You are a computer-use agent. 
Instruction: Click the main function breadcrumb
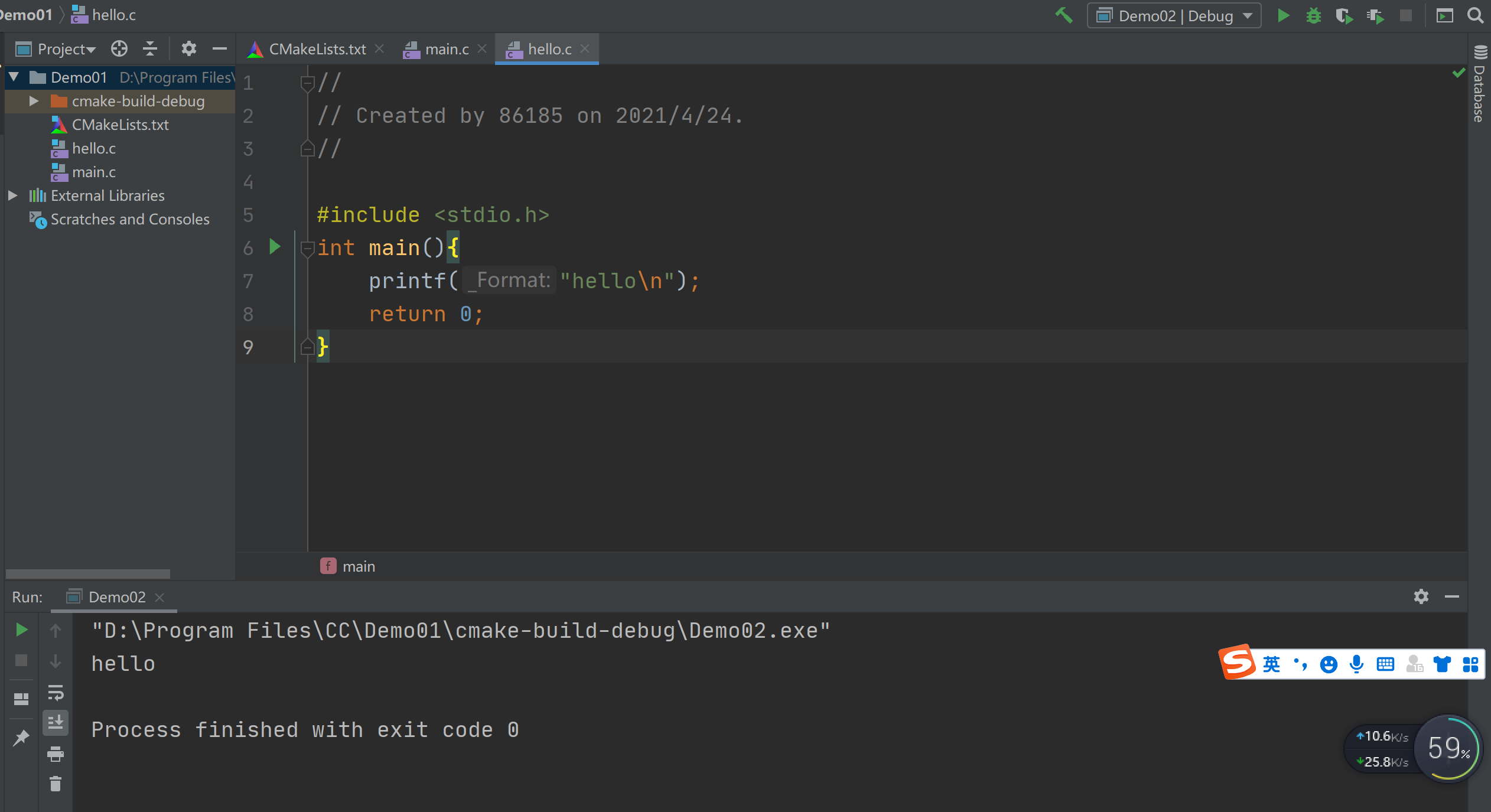coord(358,566)
